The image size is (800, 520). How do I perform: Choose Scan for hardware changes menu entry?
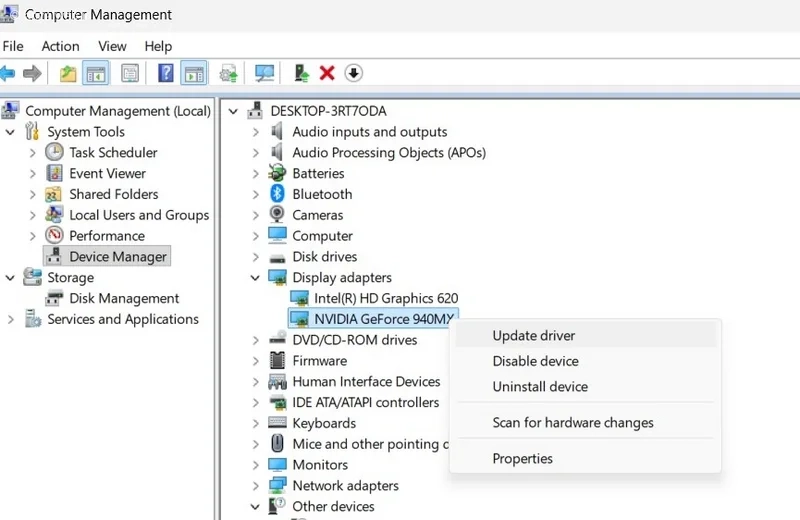click(x=586, y=423)
